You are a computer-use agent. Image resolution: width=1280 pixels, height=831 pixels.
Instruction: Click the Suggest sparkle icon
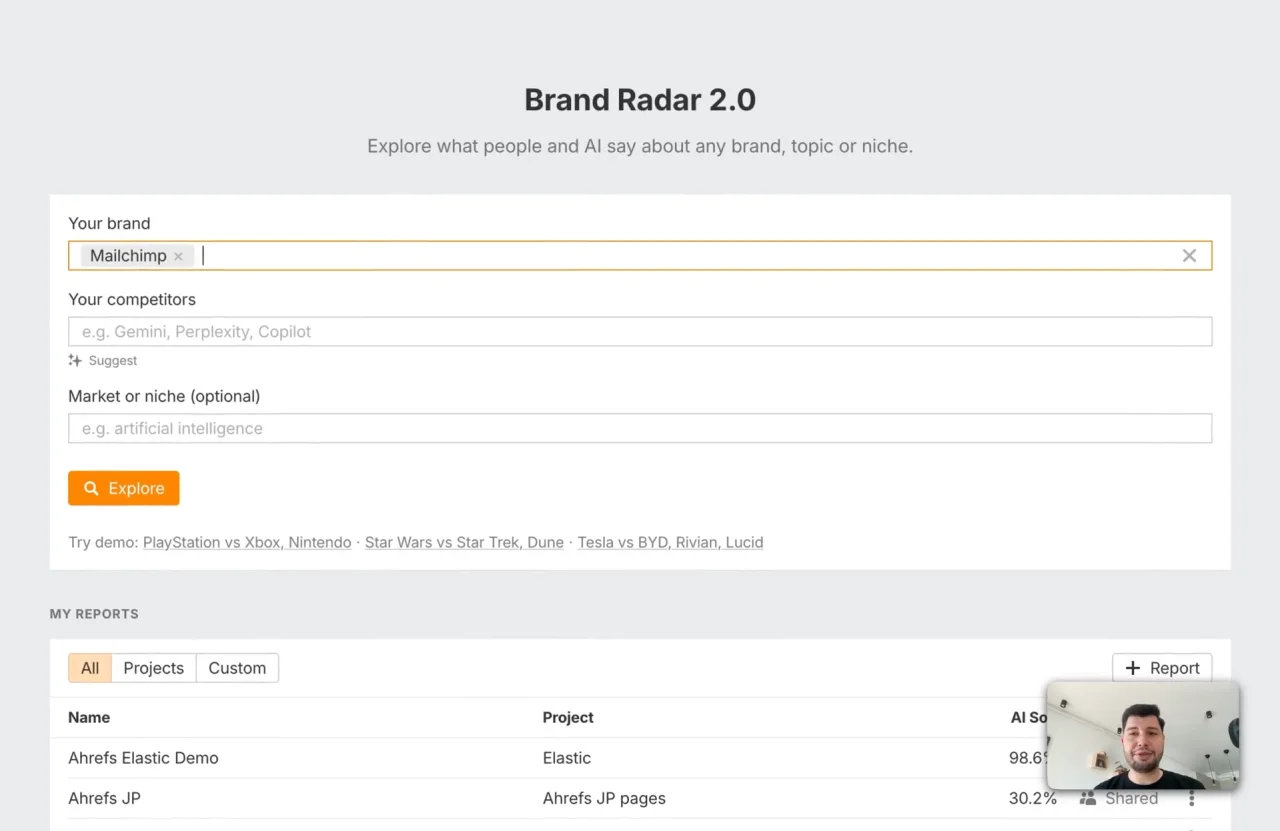click(75, 360)
